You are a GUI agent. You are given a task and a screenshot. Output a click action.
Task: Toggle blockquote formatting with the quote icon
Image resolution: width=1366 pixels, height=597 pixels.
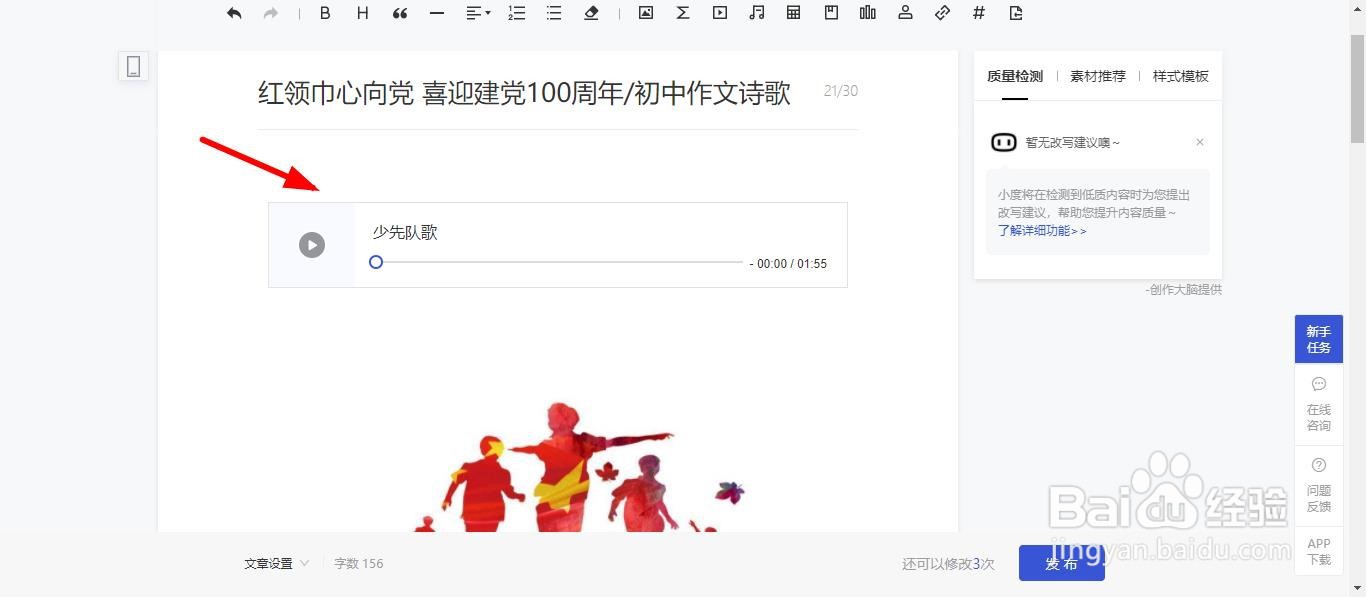click(x=399, y=13)
